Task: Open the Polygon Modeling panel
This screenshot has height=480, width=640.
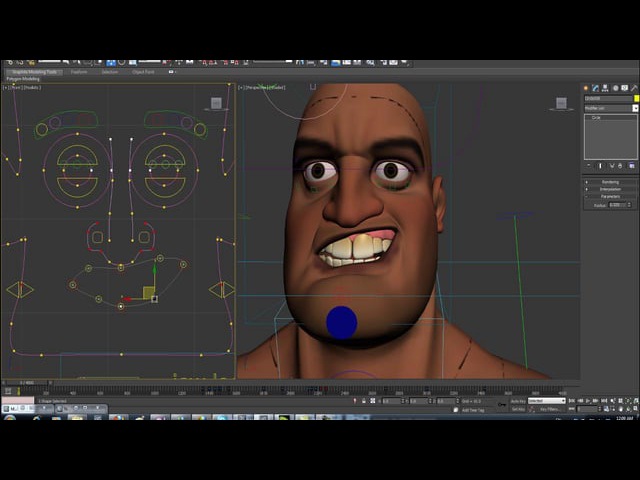Action: pyautogui.click(x=23, y=79)
